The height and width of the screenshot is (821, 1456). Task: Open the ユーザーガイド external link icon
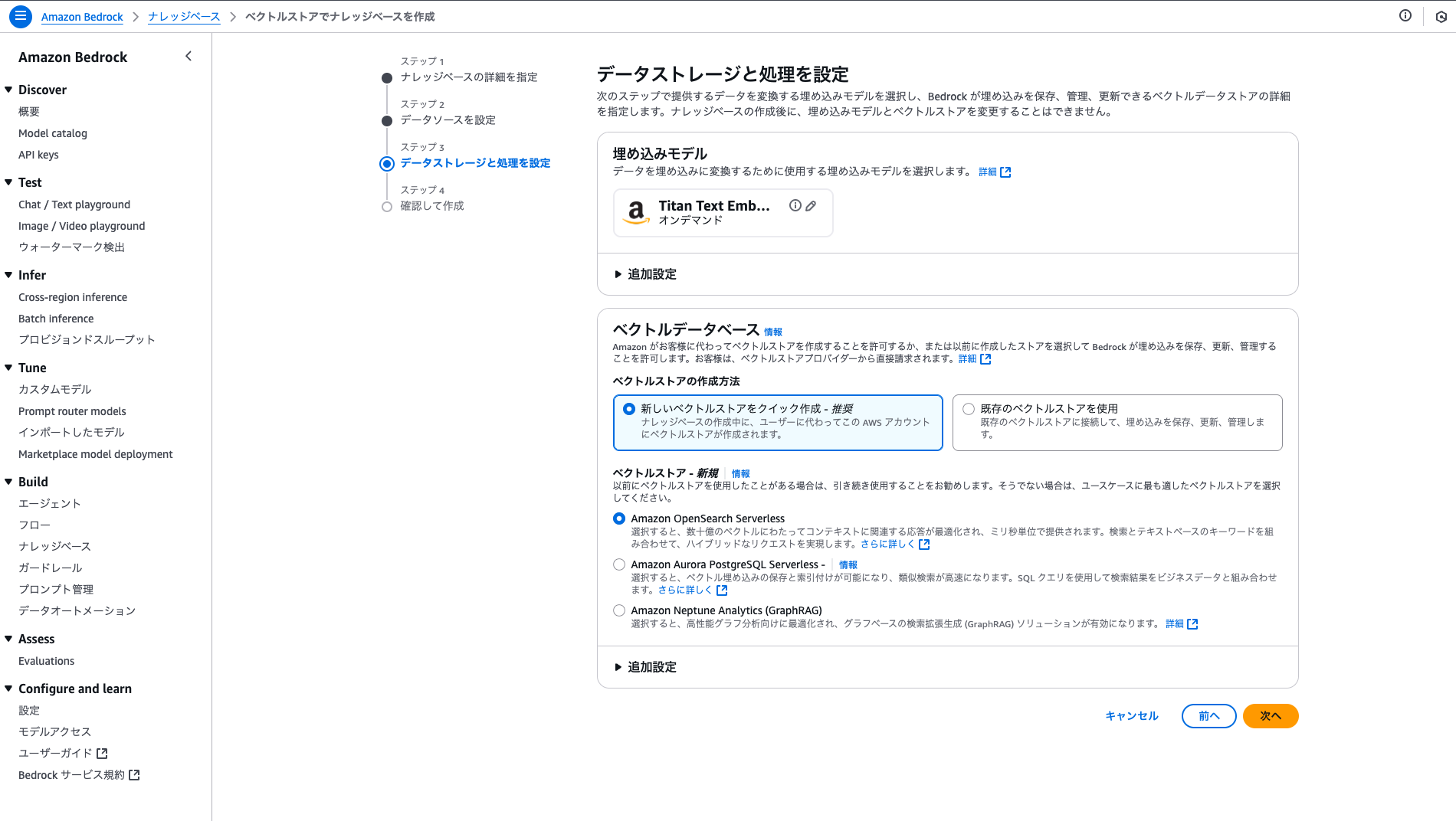point(103,753)
